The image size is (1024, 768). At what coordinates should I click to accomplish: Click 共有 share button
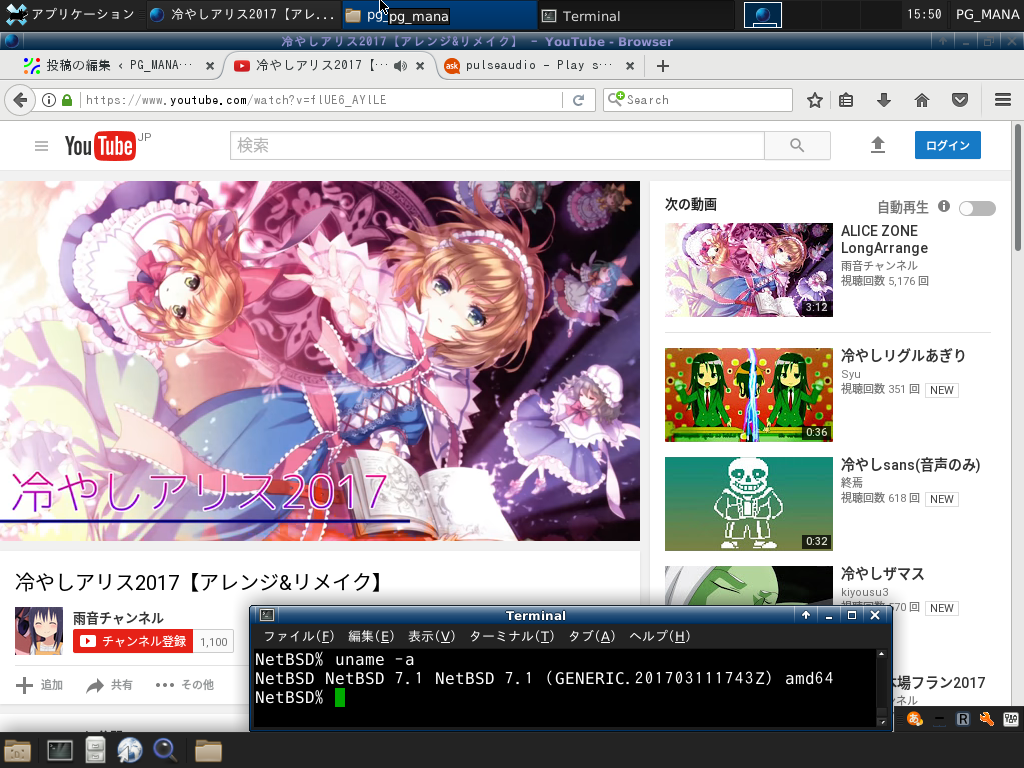pos(110,685)
